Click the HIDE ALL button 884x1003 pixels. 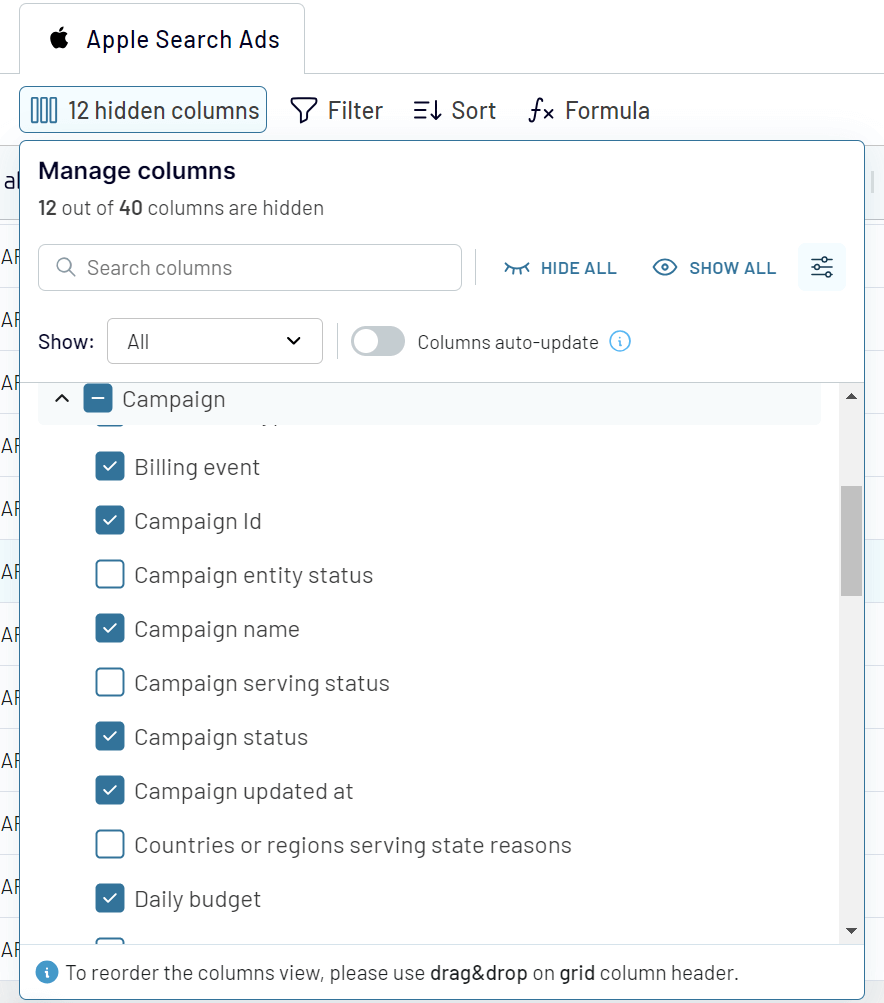pos(560,267)
